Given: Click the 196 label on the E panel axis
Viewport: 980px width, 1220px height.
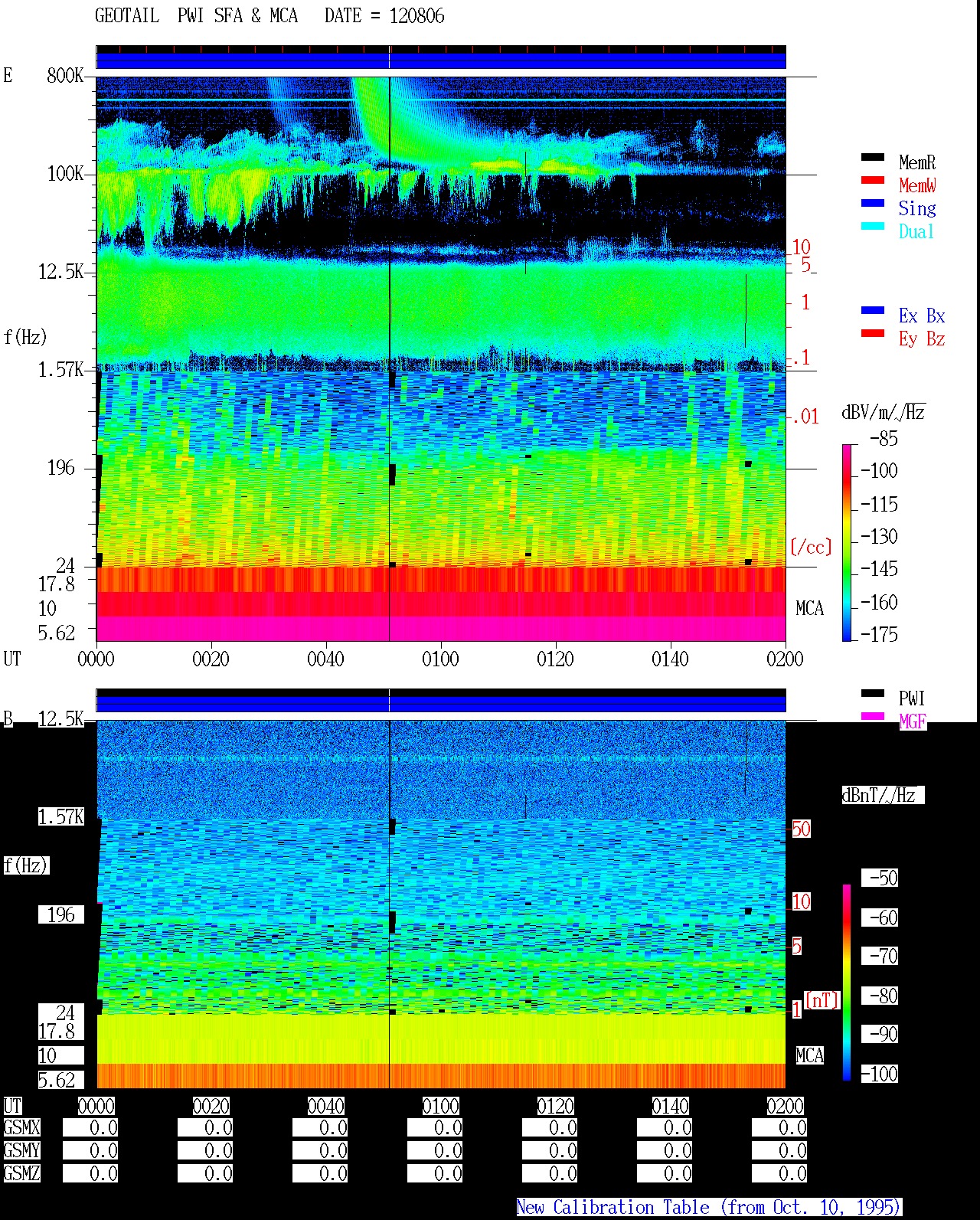Looking at the screenshot, I should tap(61, 467).
